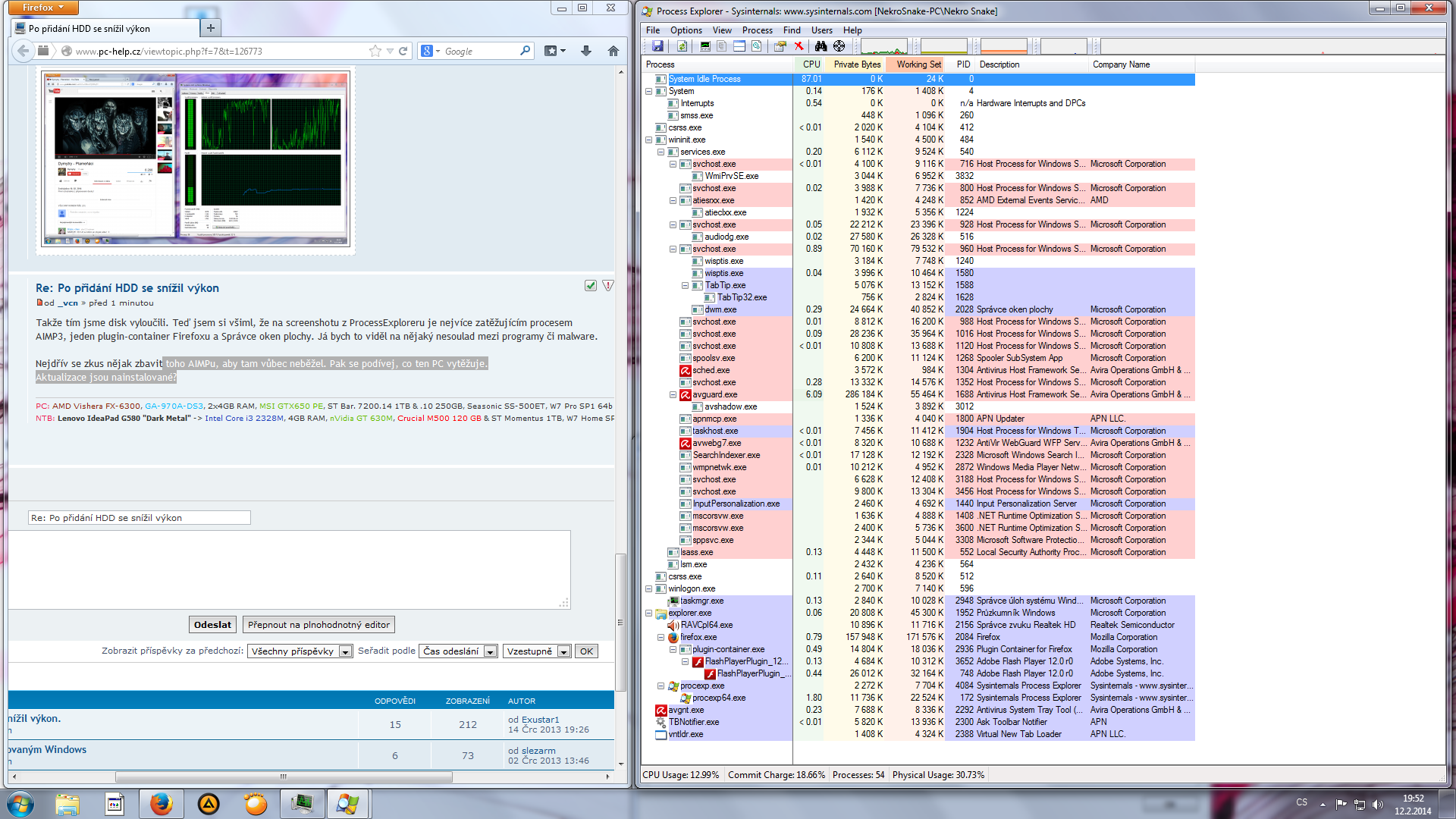Collapse the services.exe tree node
1456x819 pixels.
(x=661, y=152)
